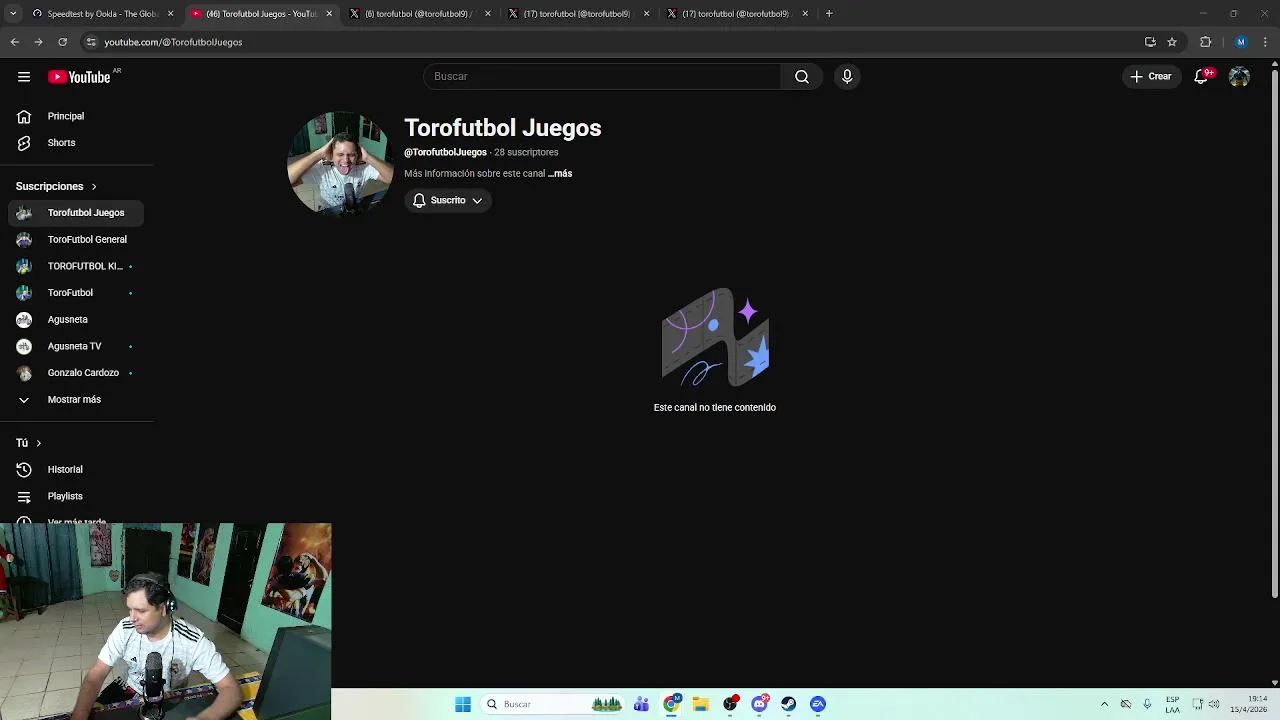Viewport: 1280px width, 720px height.
Task: Open Historial in sidebar
Action: (76, 470)
